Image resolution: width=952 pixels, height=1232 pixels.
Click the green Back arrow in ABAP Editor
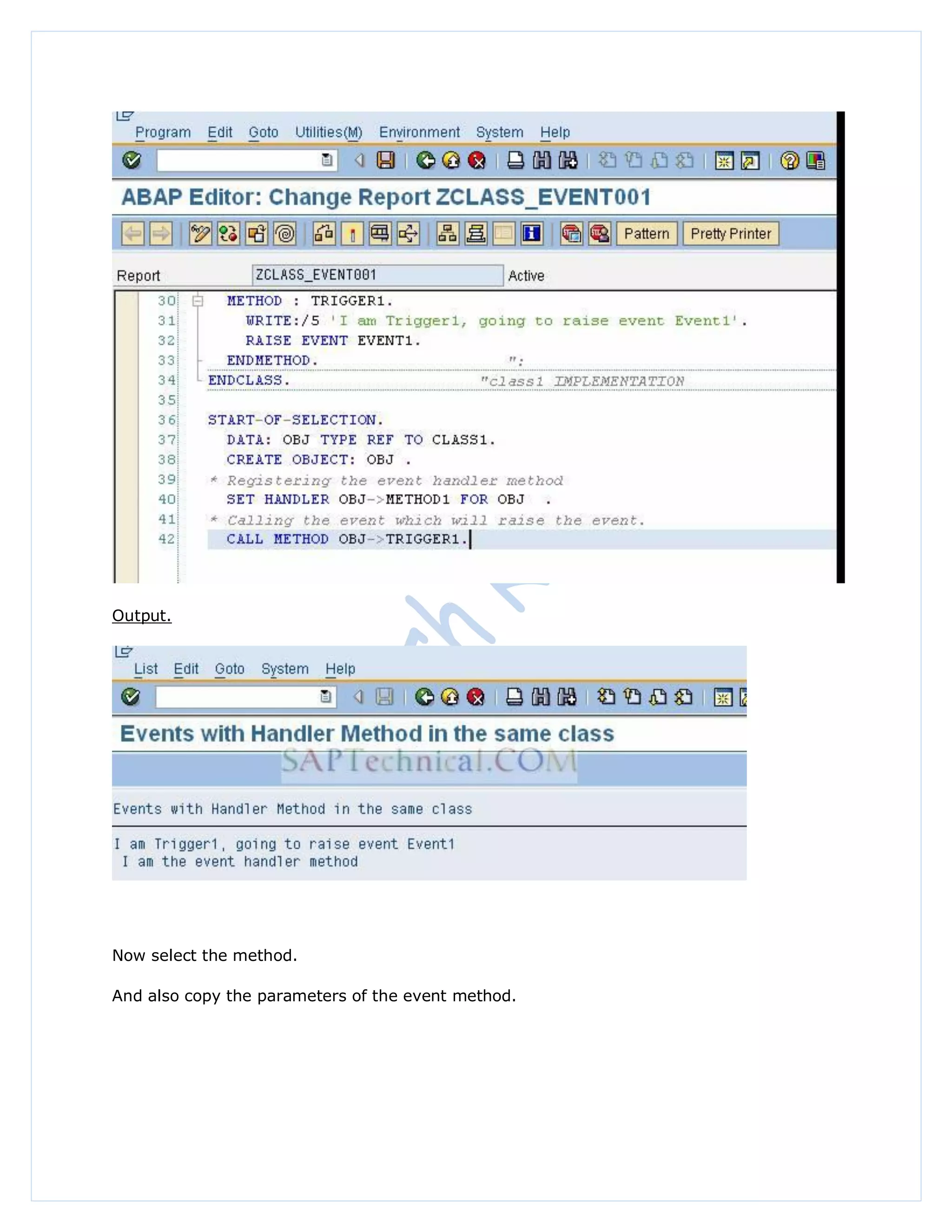tap(426, 160)
